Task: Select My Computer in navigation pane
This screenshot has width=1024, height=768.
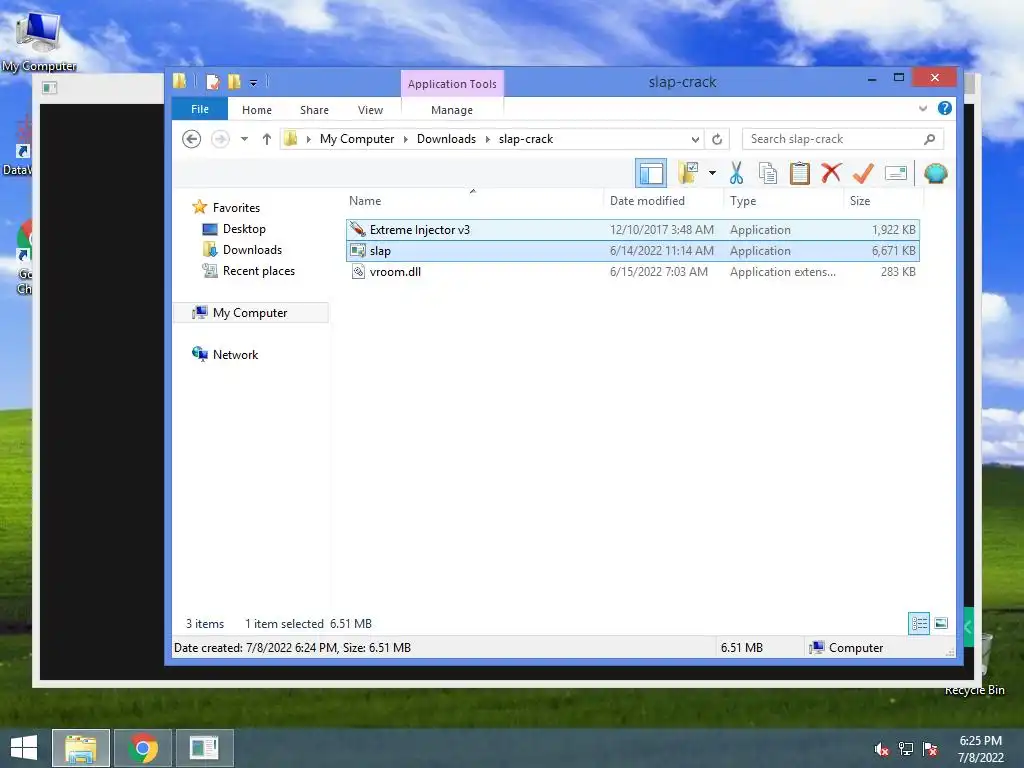Action: (x=250, y=313)
